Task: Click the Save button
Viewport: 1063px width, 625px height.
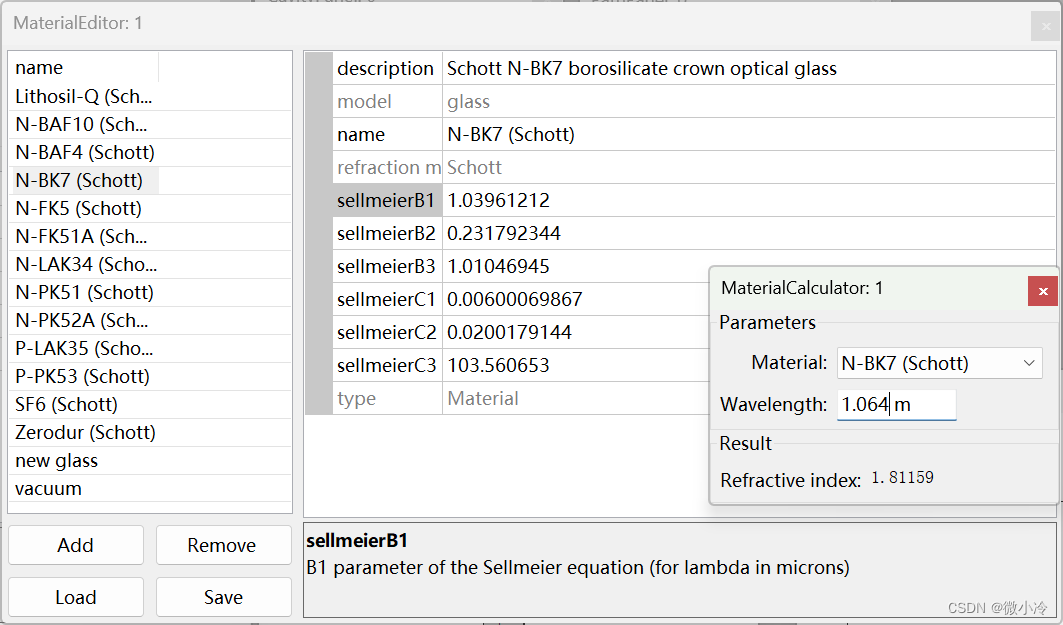Action: [224, 597]
